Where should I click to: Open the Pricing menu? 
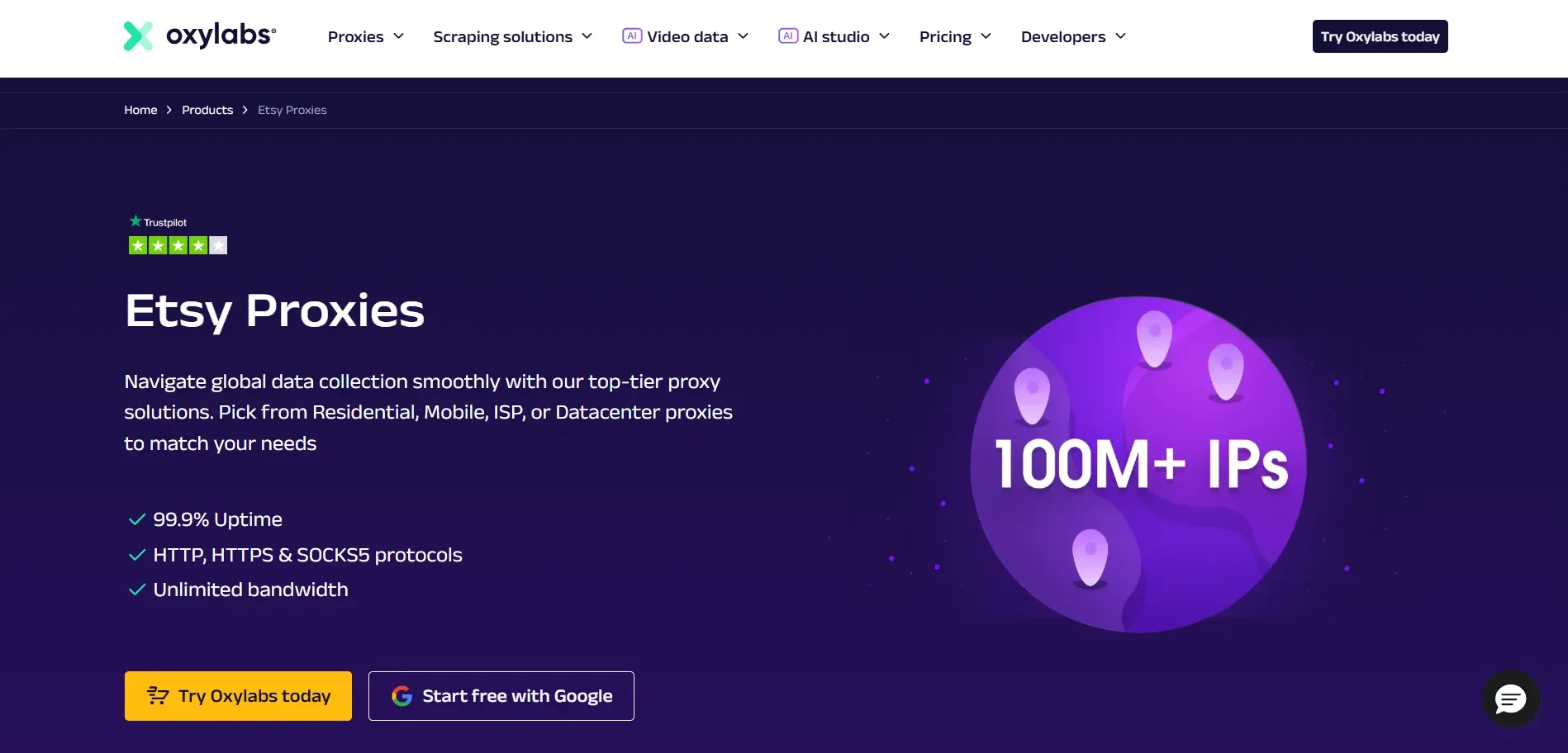pos(955,36)
